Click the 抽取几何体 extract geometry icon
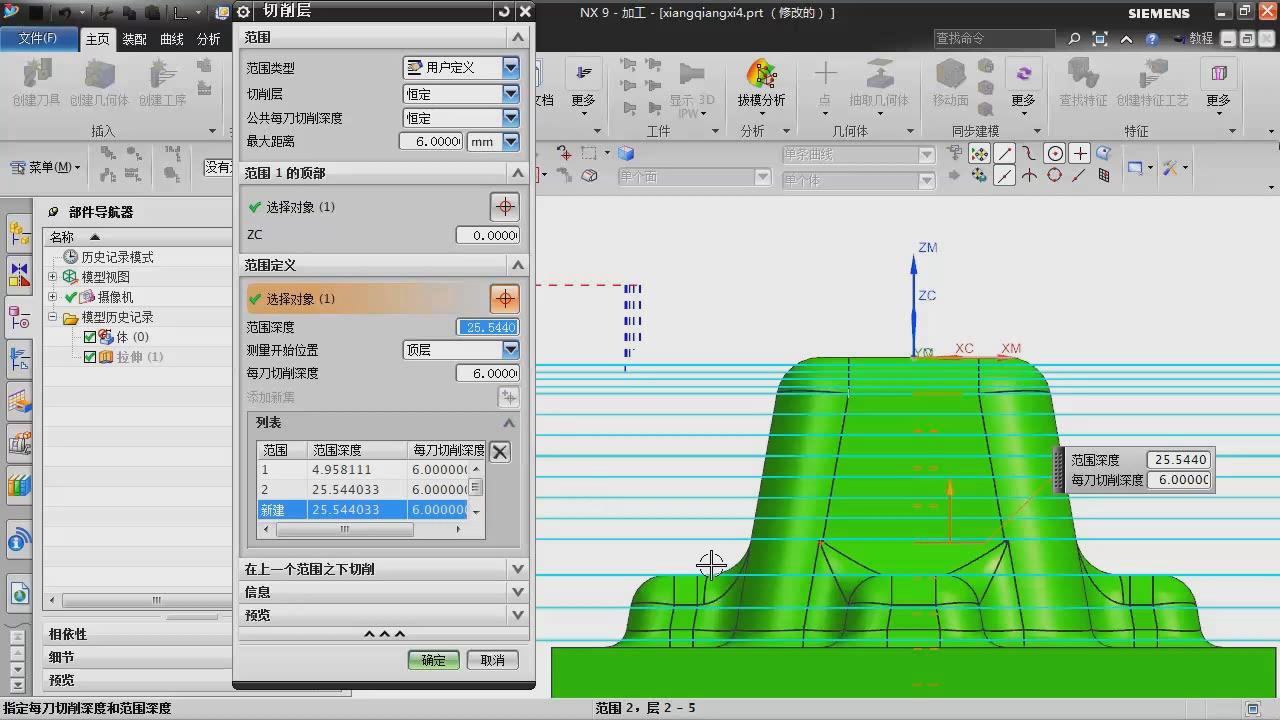Image resolution: width=1280 pixels, height=720 pixels. [x=878, y=77]
